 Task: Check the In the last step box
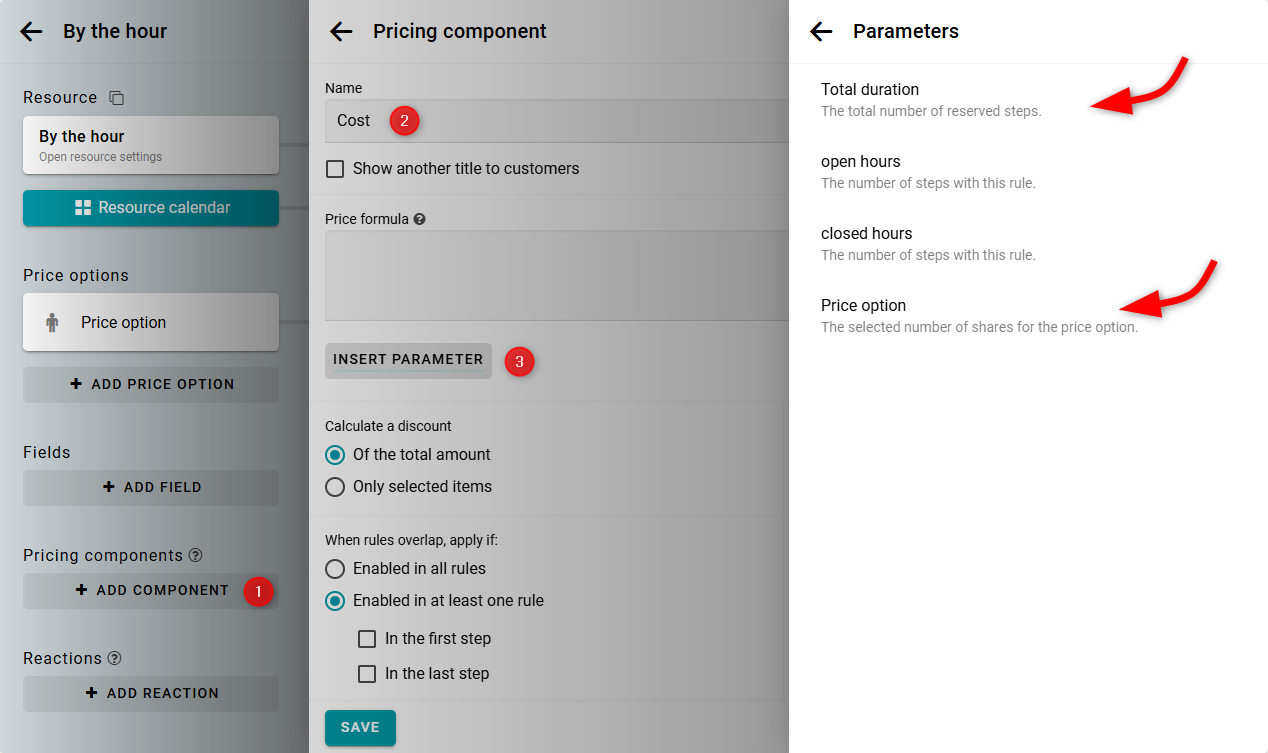367,674
